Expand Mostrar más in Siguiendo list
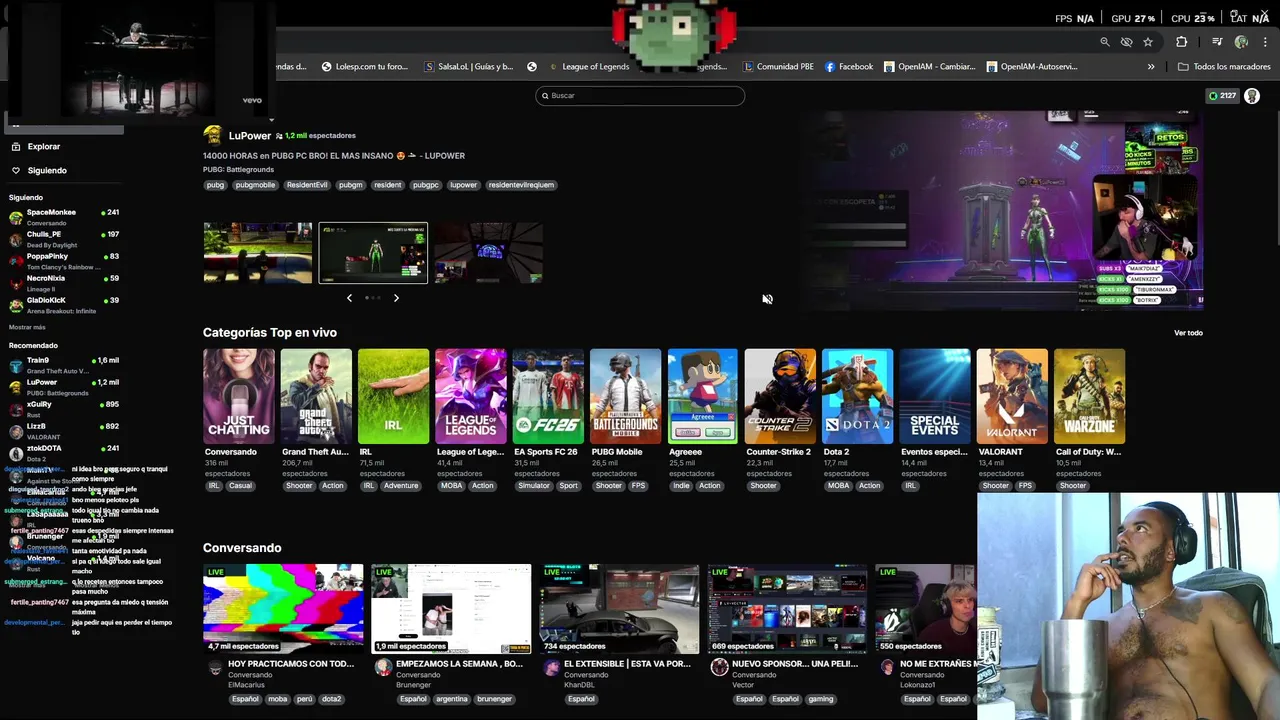 tap(27, 327)
